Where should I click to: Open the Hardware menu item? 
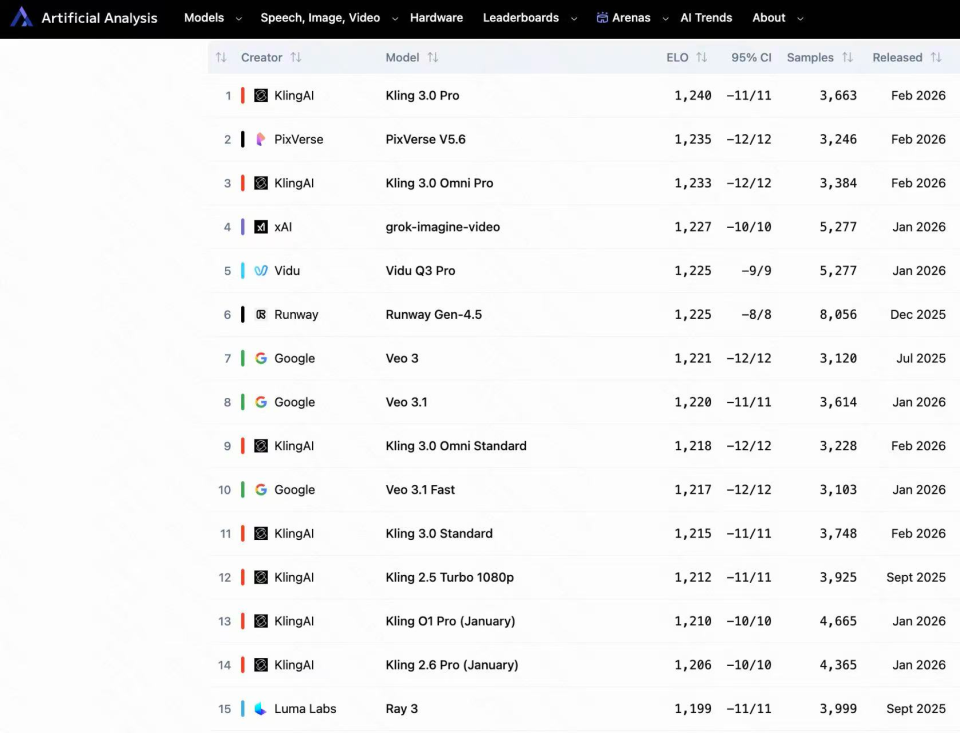pos(436,18)
